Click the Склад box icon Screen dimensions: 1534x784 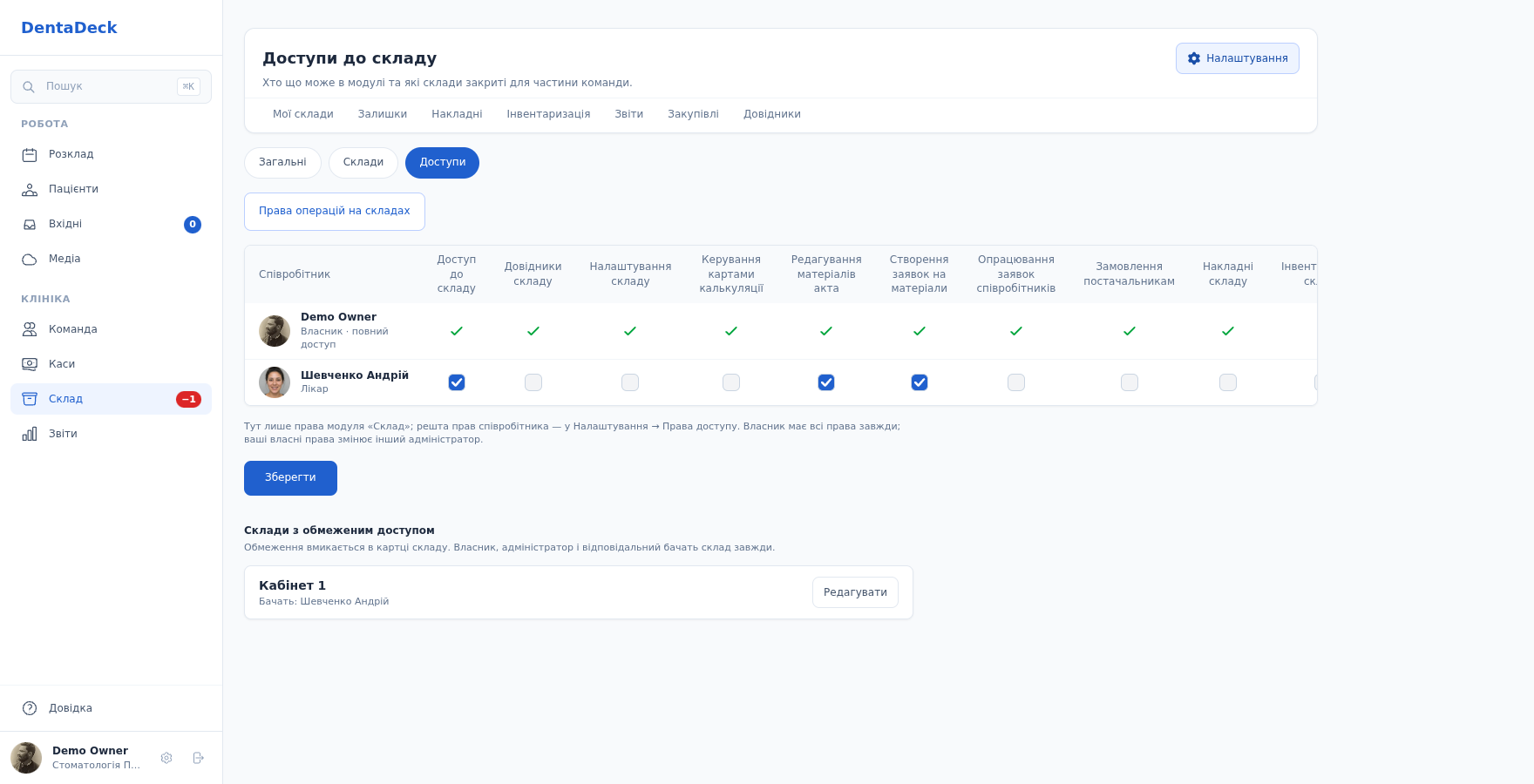[30, 399]
